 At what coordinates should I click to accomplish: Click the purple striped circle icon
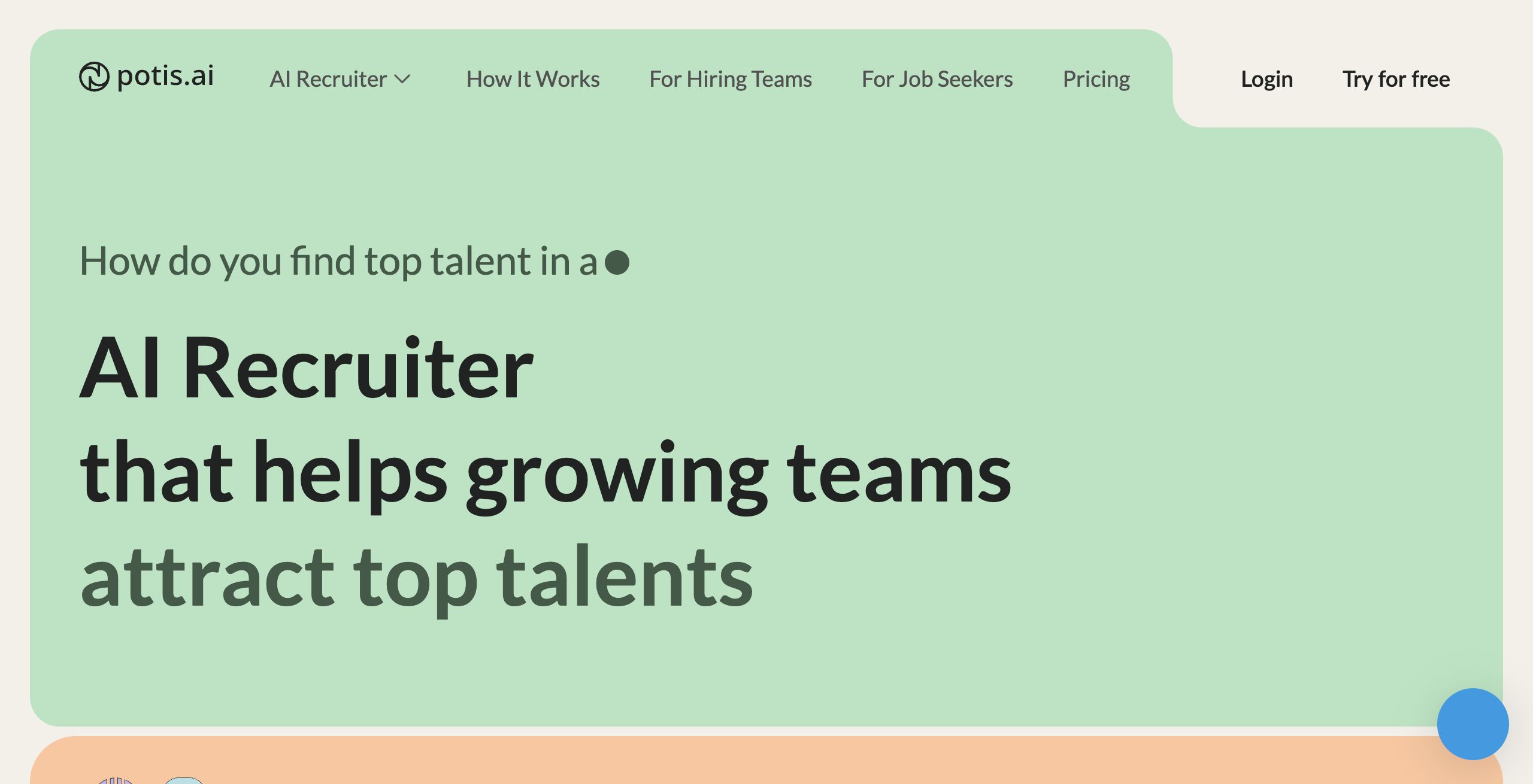click(116, 780)
